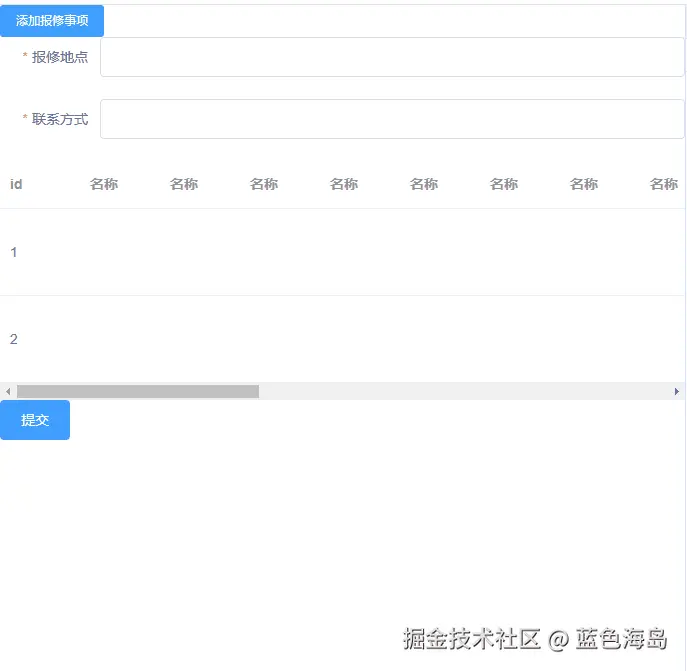Screen dimensions: 687x671
Task: Click the id column header
Action: coord(16,184)
